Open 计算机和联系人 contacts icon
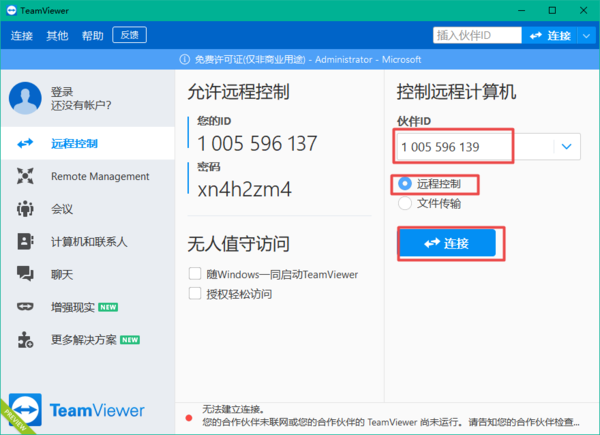The width and height of the screenshot is (600, 435). (x=26, y=241)
